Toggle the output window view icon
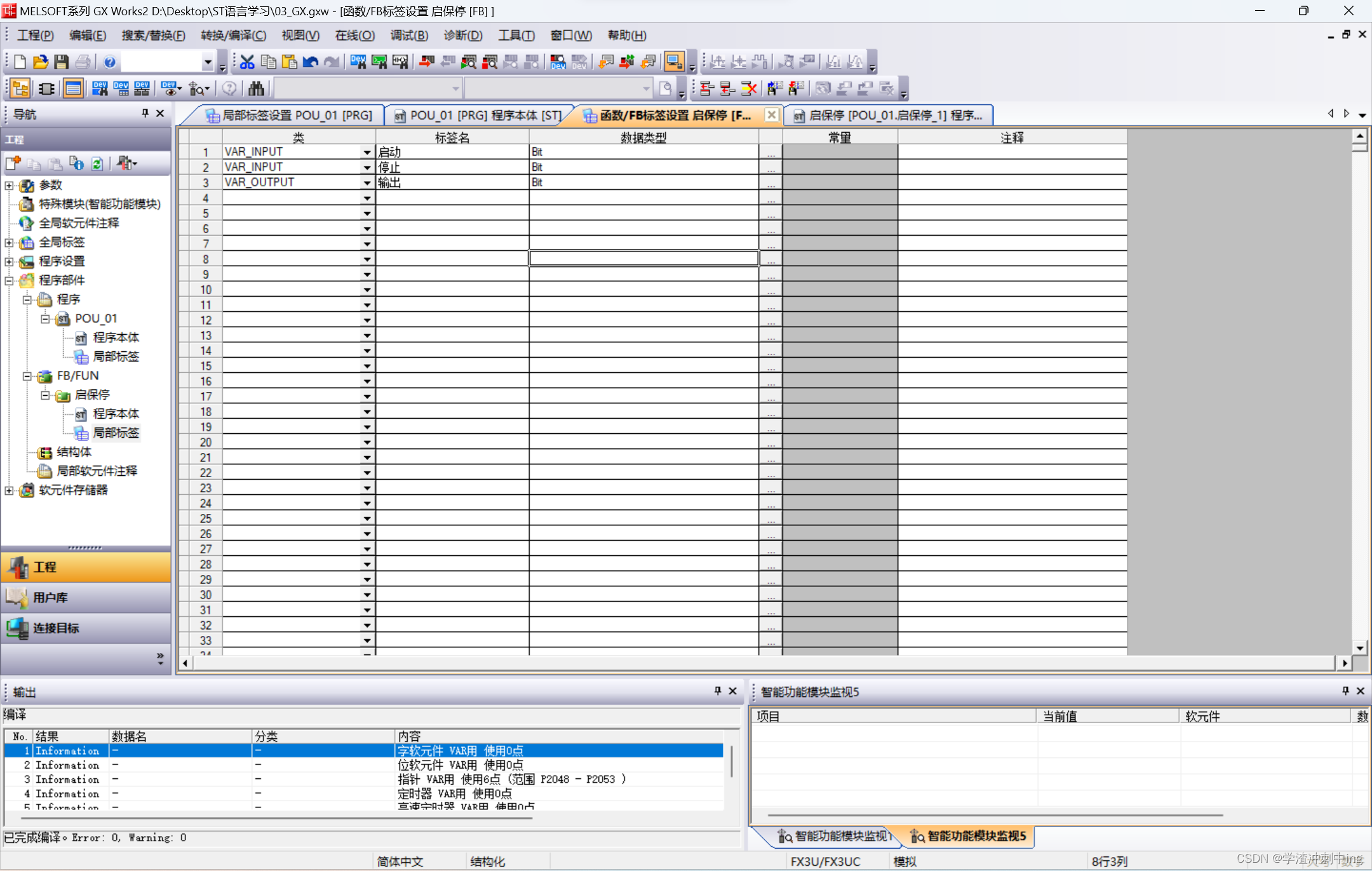The width and height of the screenshot is (1372, 871). (74, 88)
